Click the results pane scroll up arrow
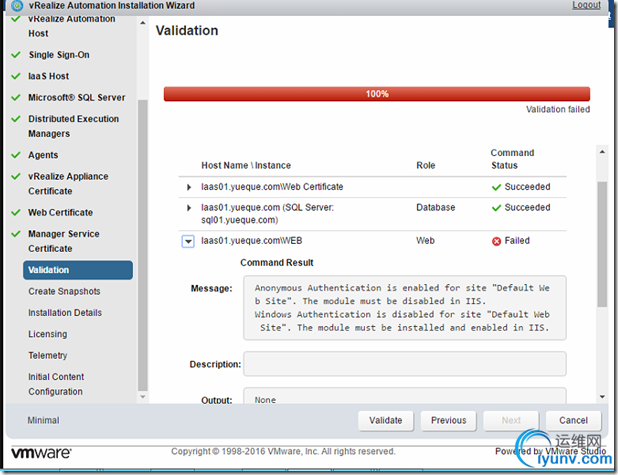The image size is (618, 475). (602, 152)
